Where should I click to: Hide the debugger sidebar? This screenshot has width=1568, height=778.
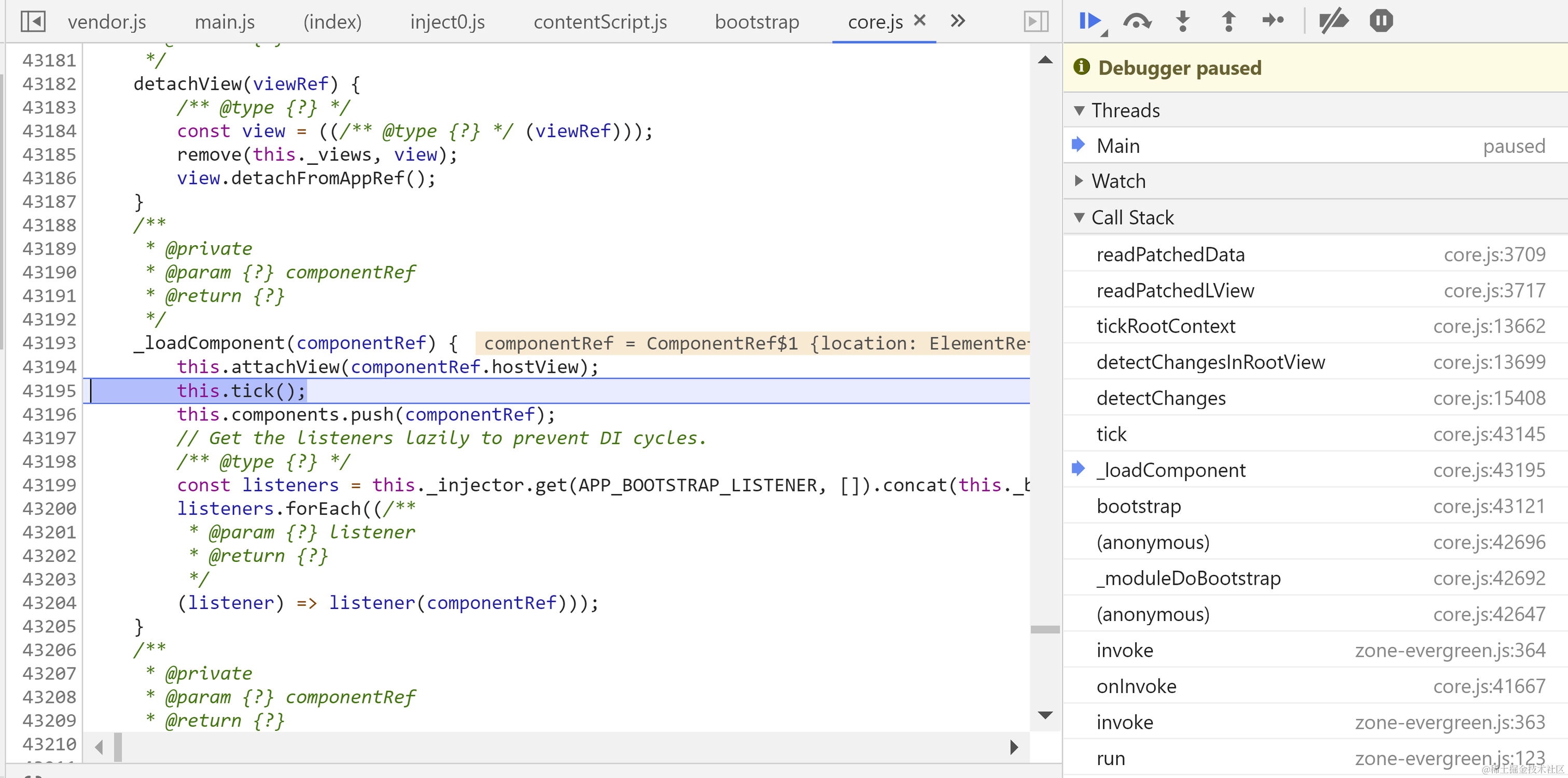coord(1035,22)
